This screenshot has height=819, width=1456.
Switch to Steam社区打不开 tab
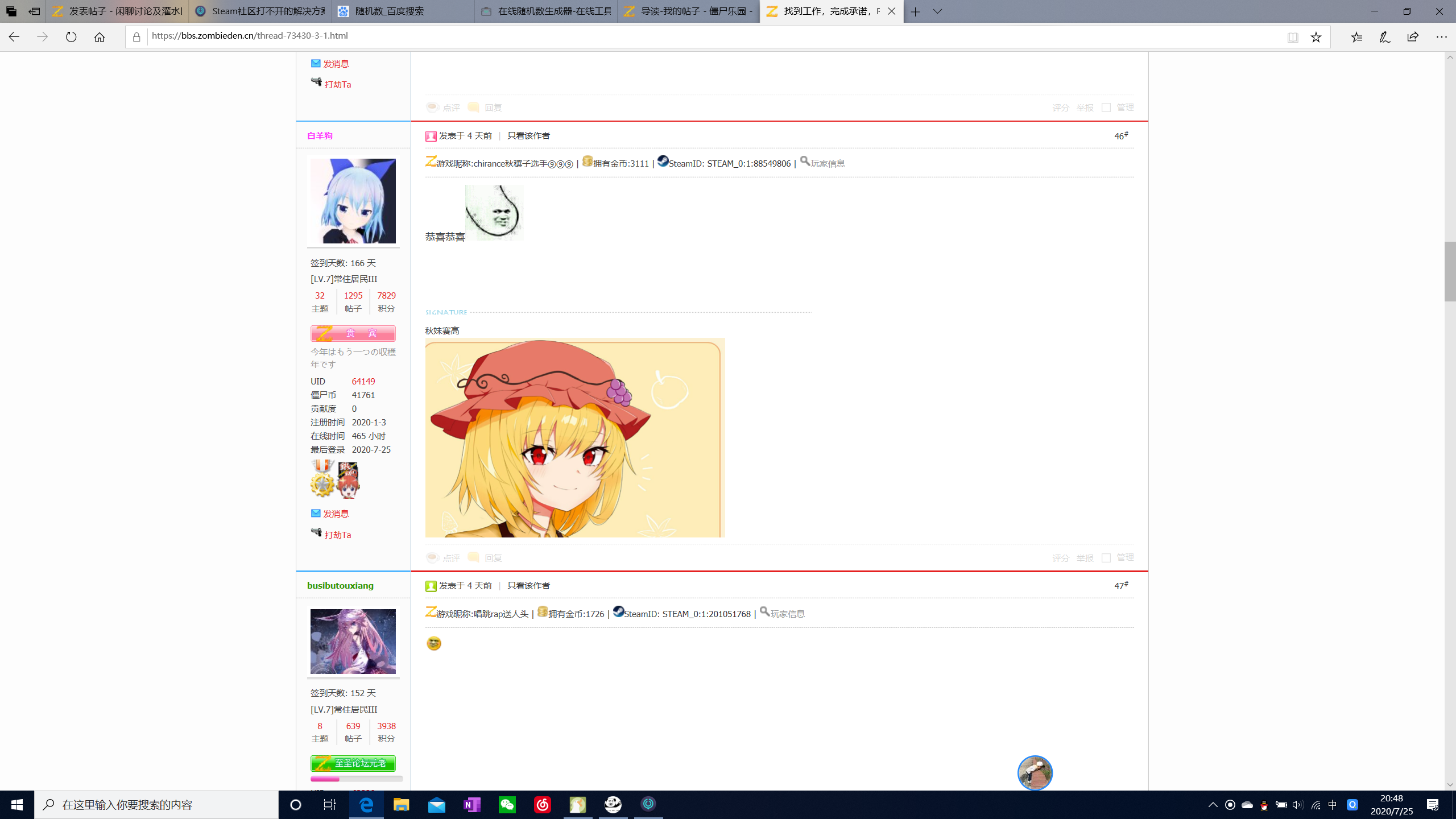point(260,11)
